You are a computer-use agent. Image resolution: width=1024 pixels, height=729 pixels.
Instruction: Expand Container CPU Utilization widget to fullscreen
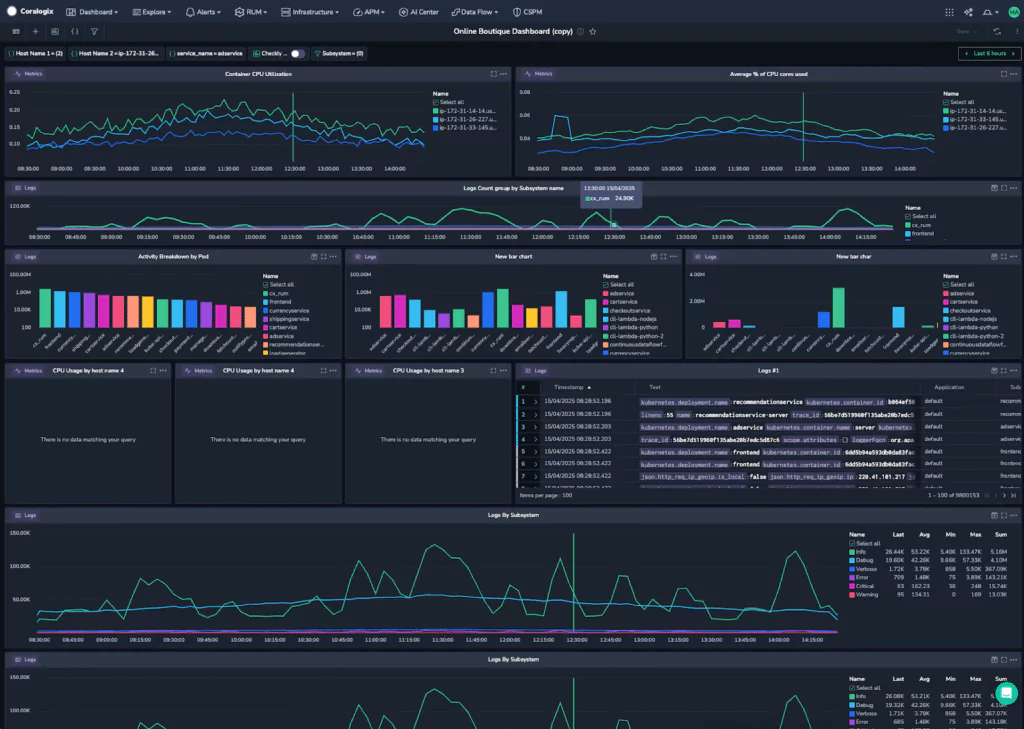coord(493,74)
